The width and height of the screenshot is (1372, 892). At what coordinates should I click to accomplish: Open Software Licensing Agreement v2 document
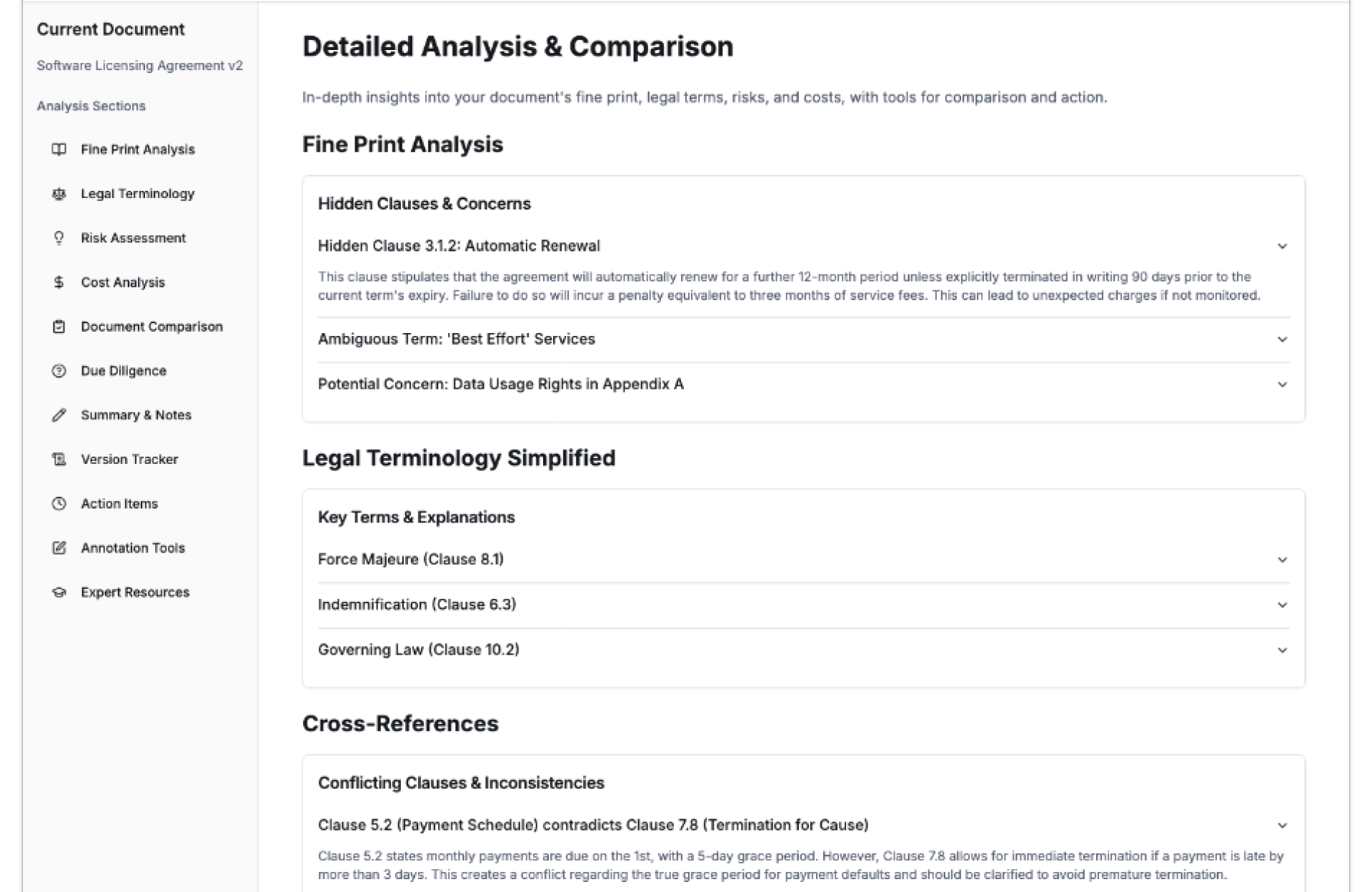click(x=139, y=66)
